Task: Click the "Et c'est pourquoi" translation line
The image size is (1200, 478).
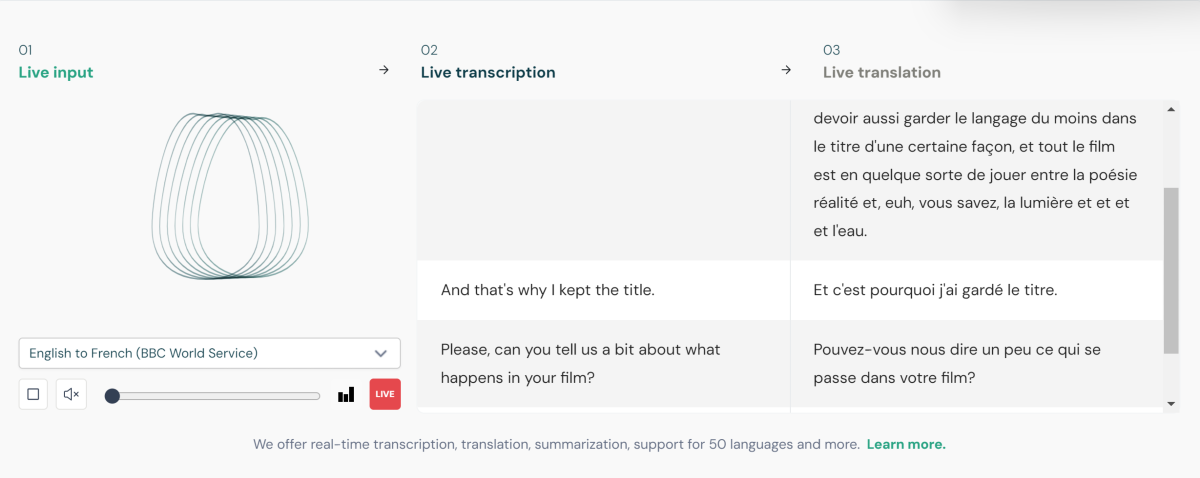Action: 935,290
